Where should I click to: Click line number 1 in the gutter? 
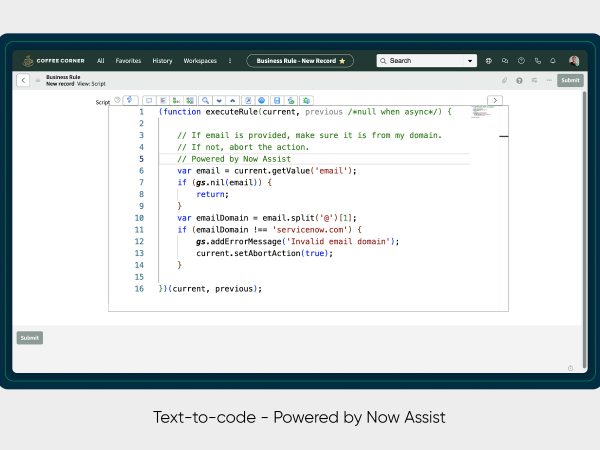(x=141, y=112)
